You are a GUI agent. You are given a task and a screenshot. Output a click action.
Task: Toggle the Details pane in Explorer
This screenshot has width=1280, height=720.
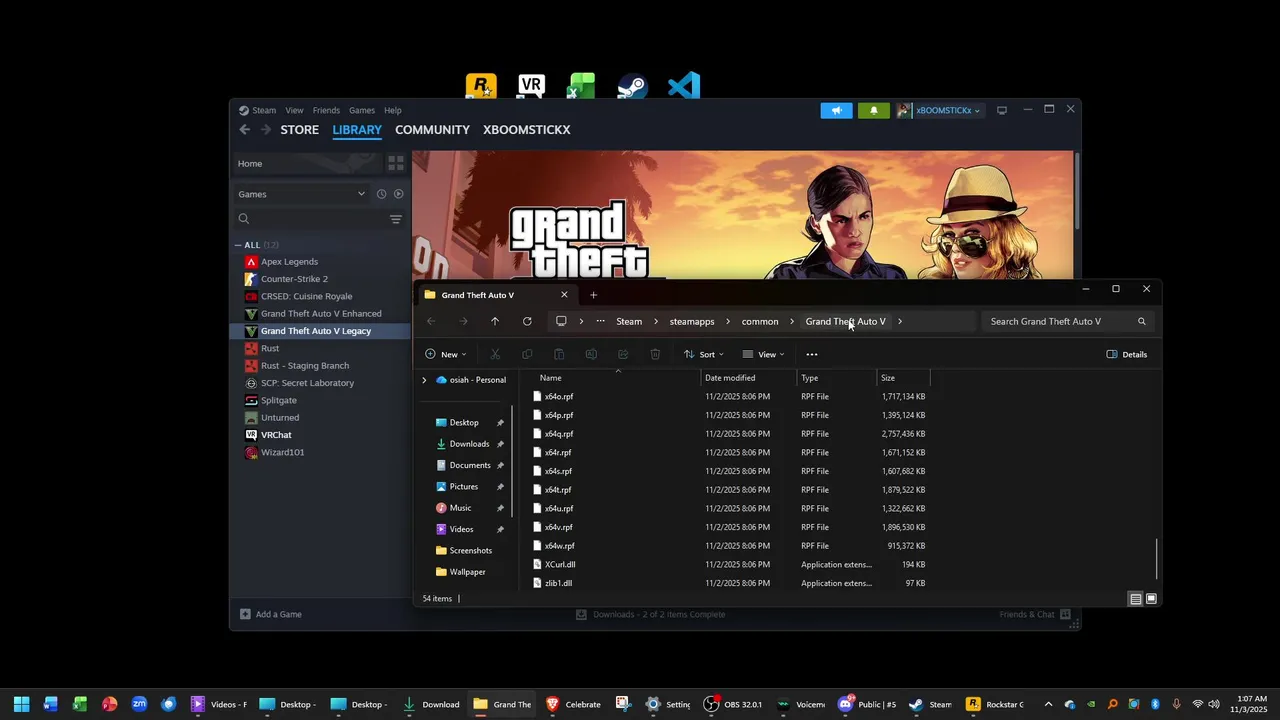(x=1127, y=354)
